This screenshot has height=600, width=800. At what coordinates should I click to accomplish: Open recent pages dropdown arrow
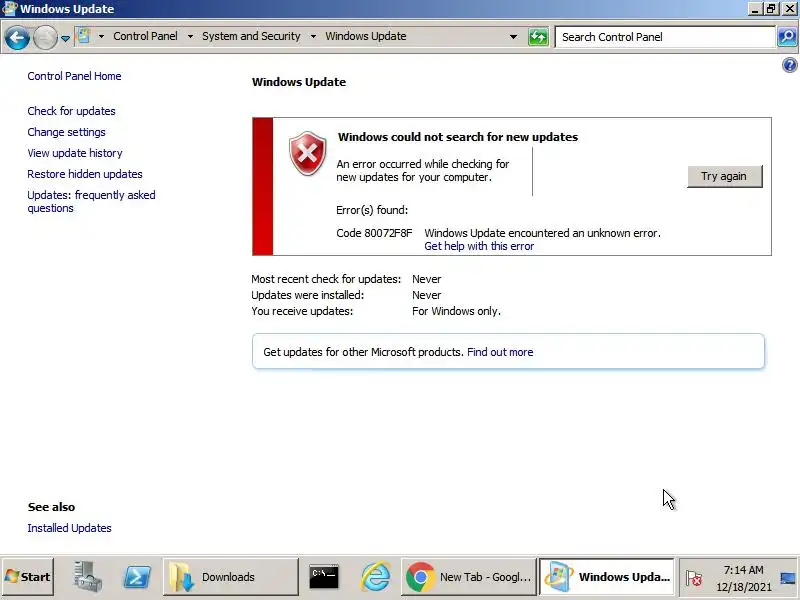(65, 38)
